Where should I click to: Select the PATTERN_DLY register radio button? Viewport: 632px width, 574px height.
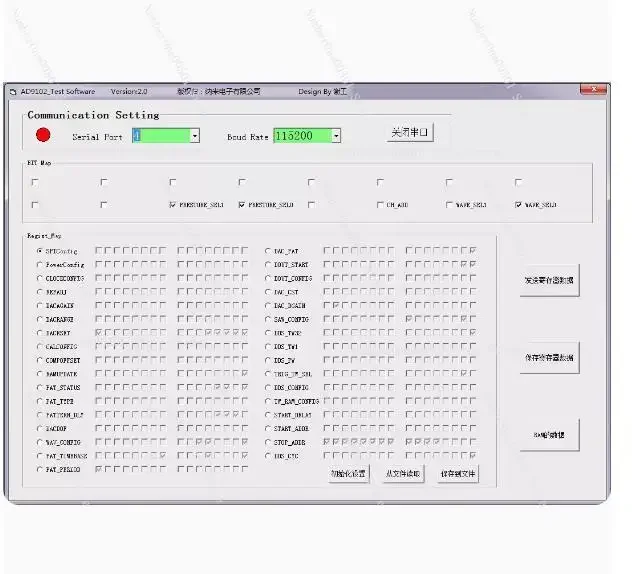(40, 415)
